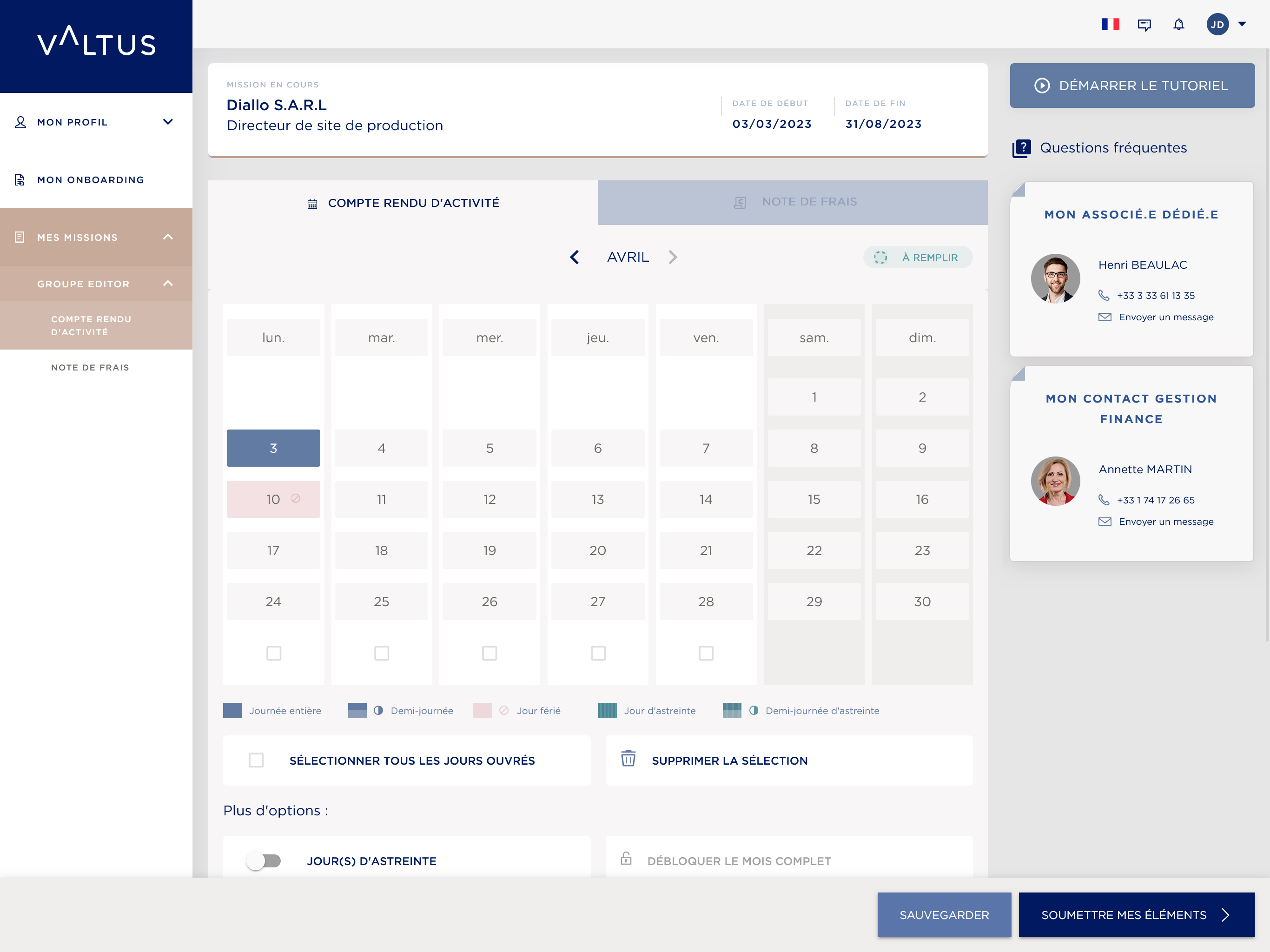The height and width of the screenshot is (952, 1270).
Task: Click the Demi-journée d'astreinte half-circle icon
Action: pos(753,710)
